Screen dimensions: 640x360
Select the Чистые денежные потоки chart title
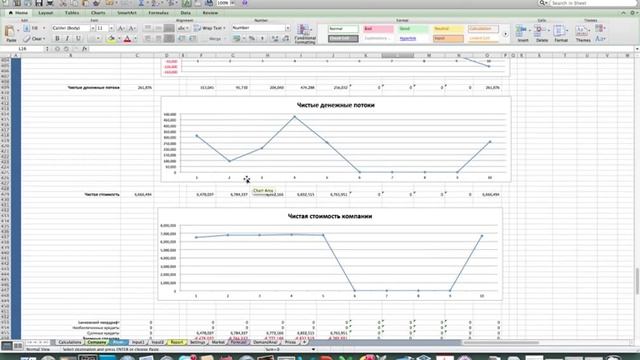336,105
